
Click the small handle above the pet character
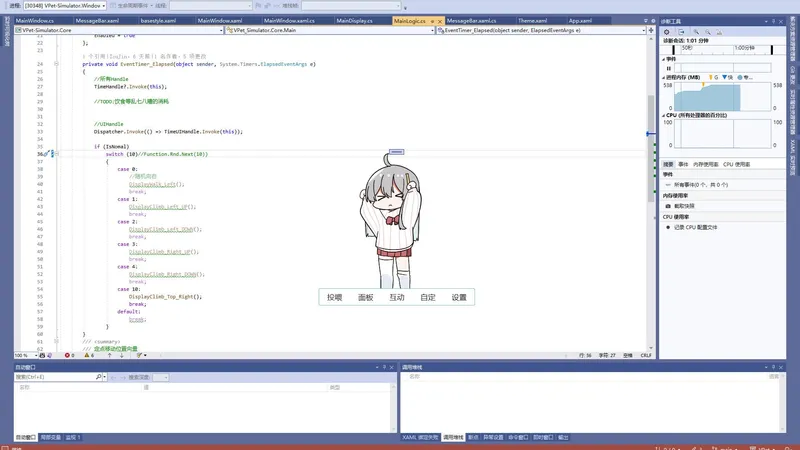point(396,152)
